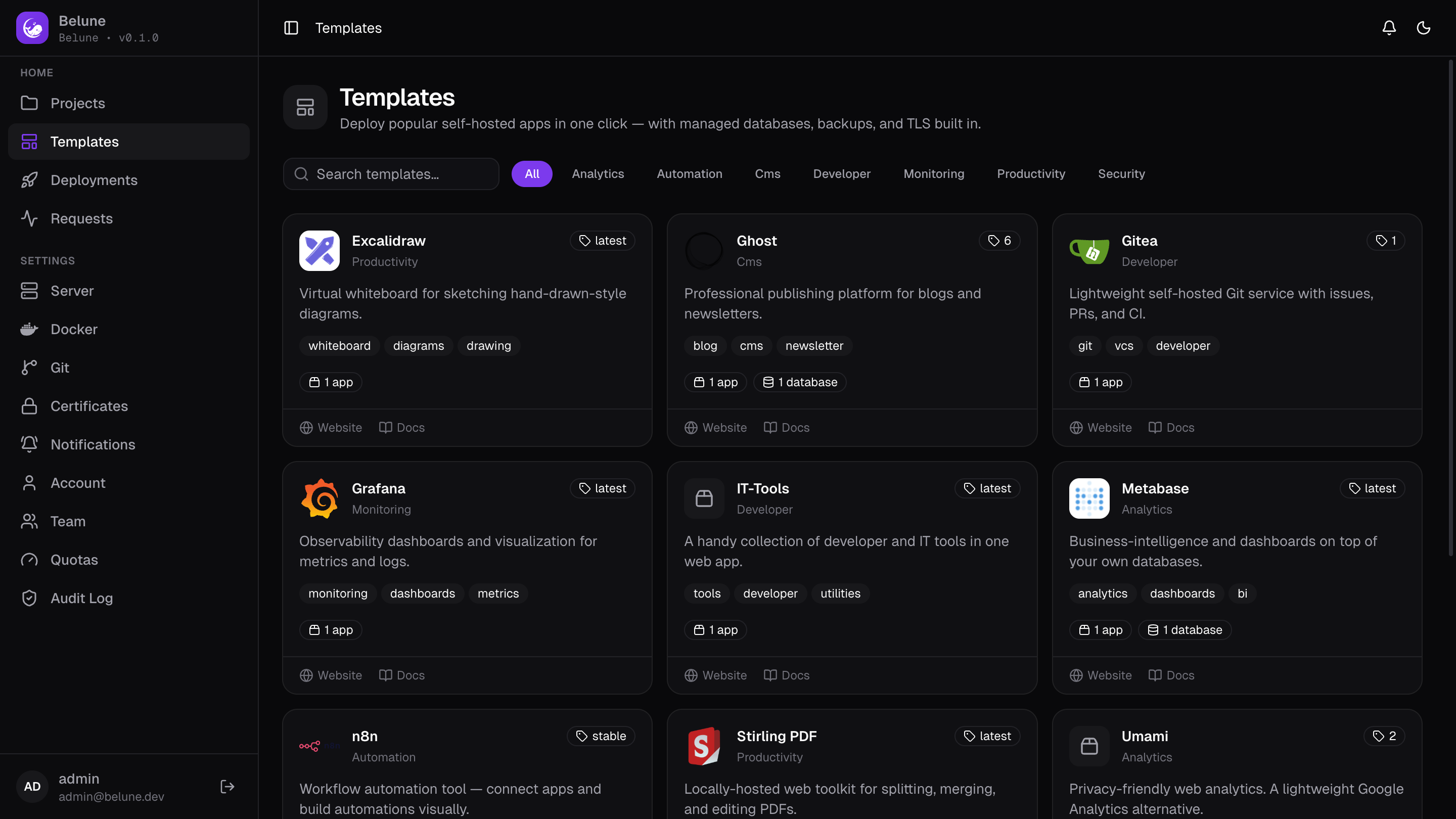Screen dimensions: 1456x819
Task: Open Ghost Docs link
Action: coord(787,428)
